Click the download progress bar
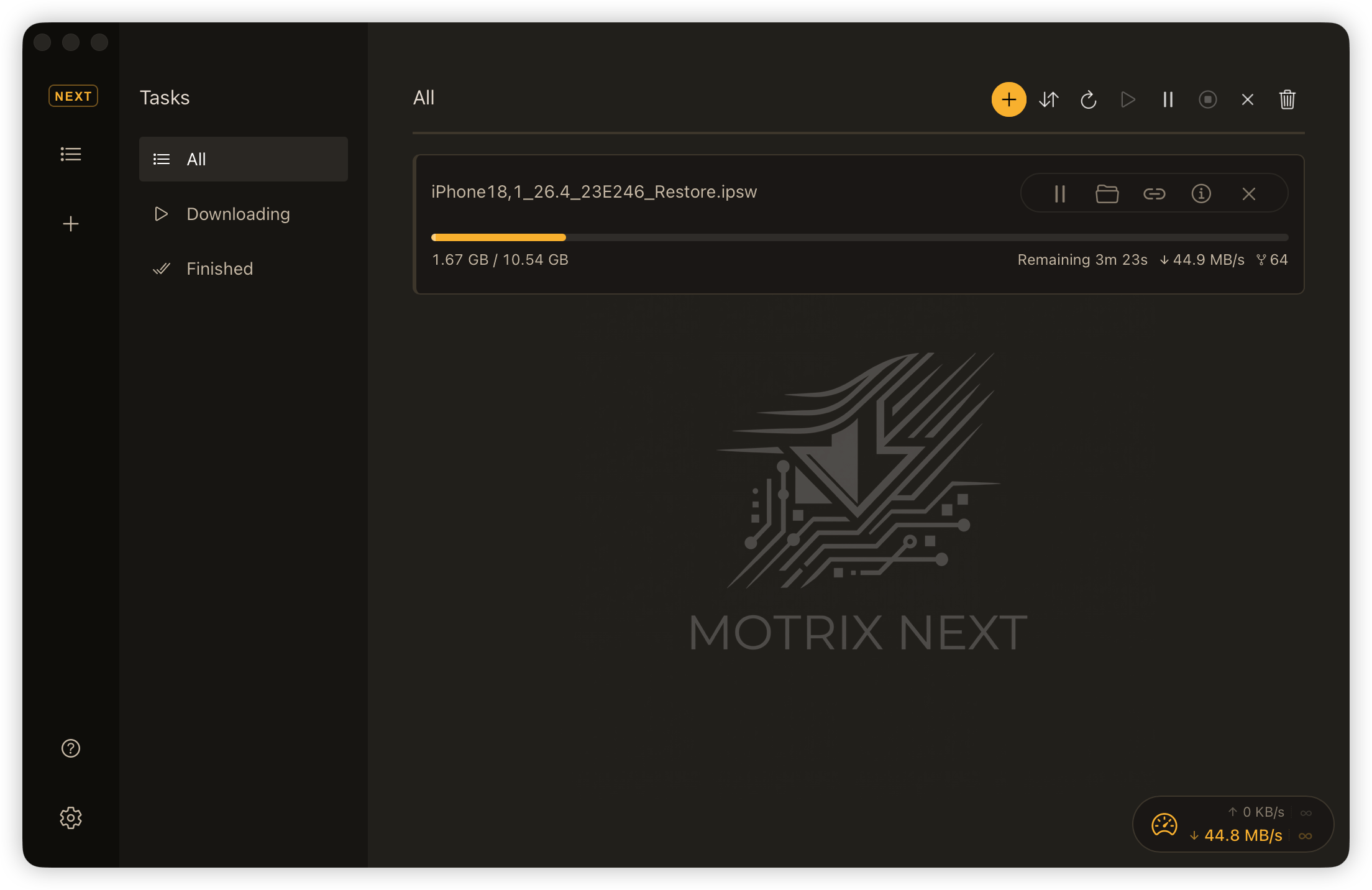Screen dimensions: 1372x890 [860, 237]
